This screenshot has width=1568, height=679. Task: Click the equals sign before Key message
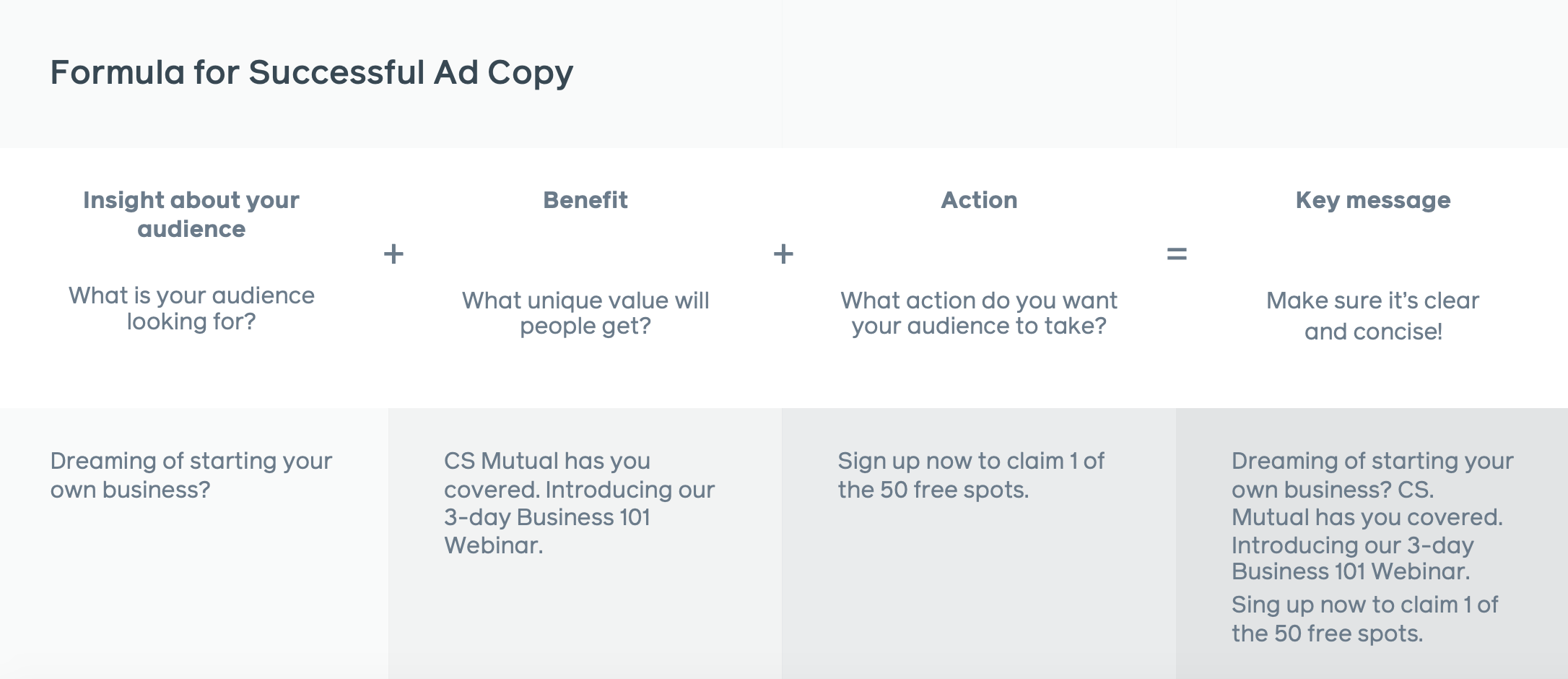tap(1177, 254)
